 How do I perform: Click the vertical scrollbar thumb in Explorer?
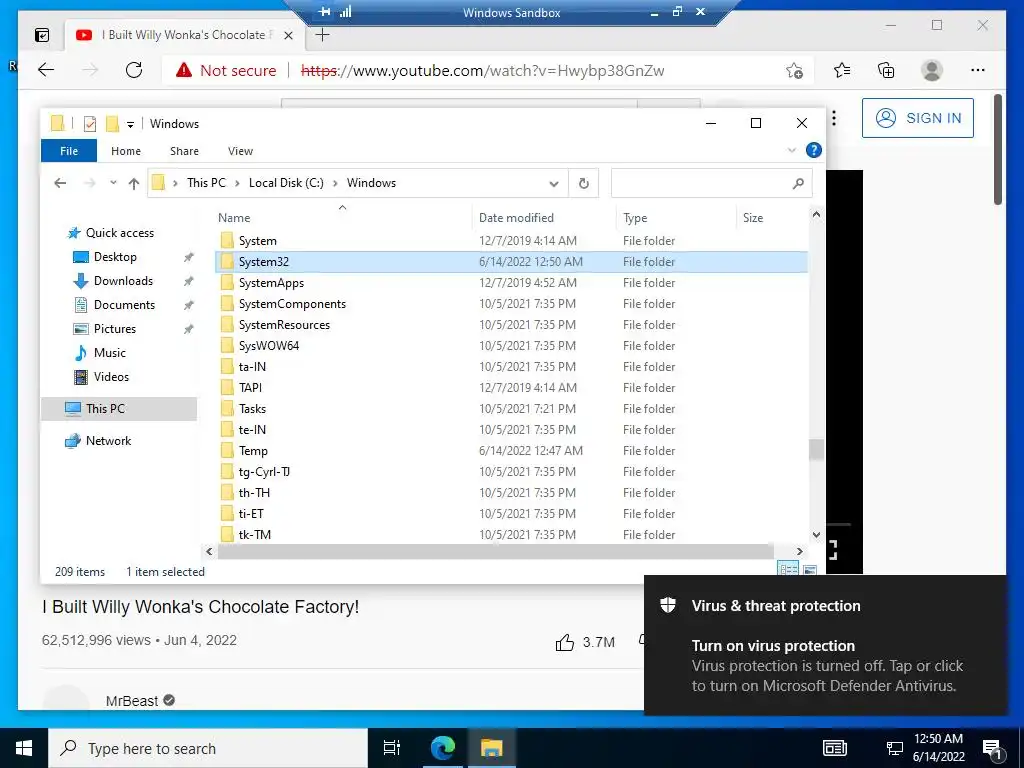816,450
